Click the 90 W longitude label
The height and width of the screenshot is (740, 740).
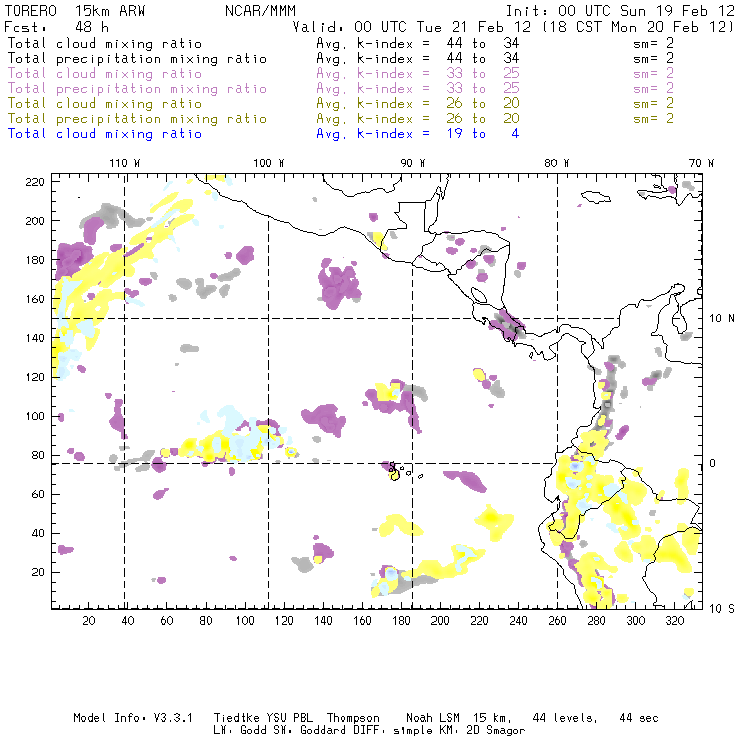[x=412, y=163]
